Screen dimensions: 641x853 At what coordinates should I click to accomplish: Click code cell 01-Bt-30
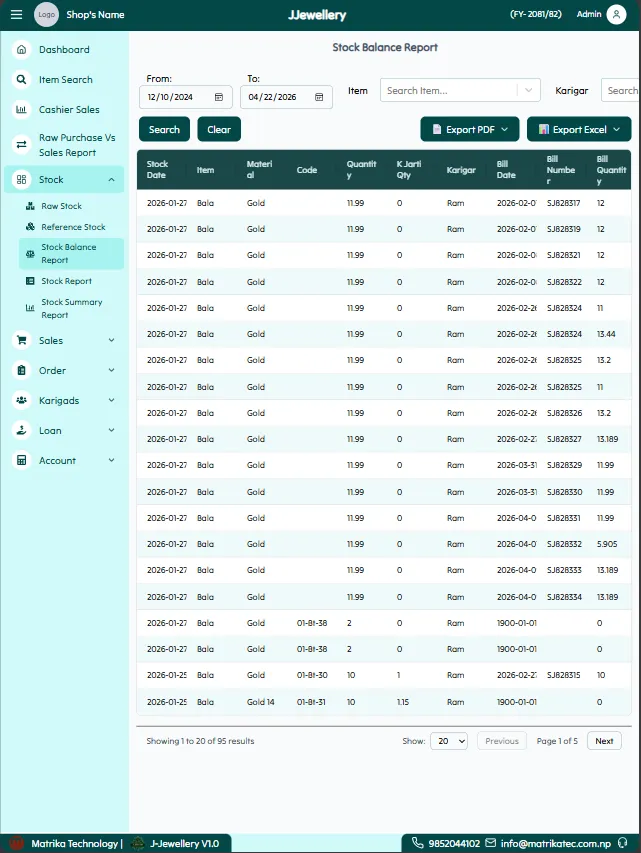tap(312, 675)
